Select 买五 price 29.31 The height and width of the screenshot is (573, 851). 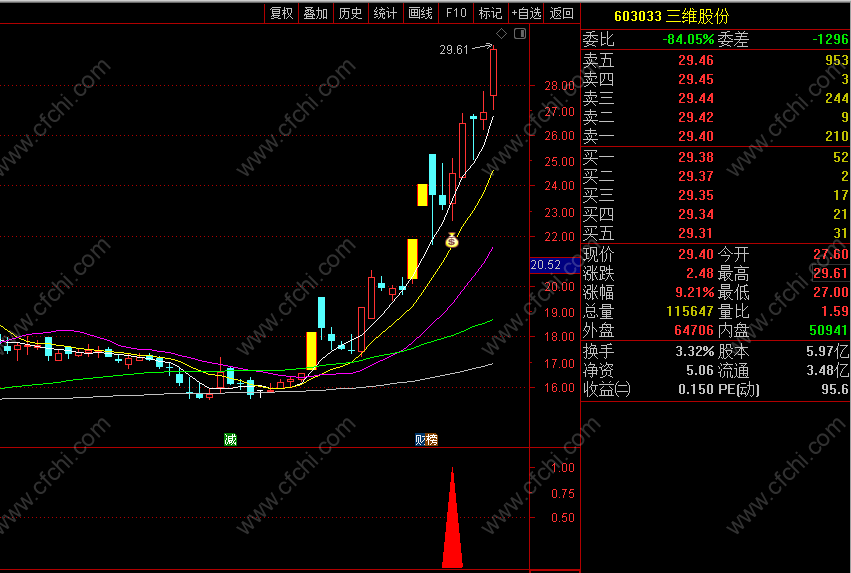coord(696,233)
